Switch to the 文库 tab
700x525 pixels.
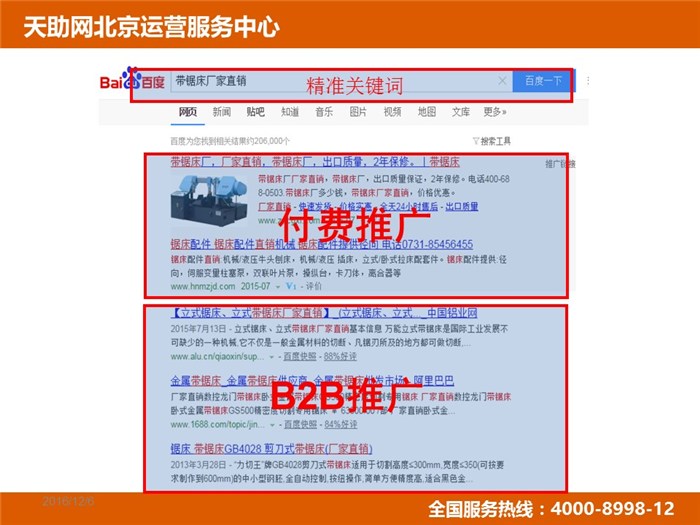[461, 112]
